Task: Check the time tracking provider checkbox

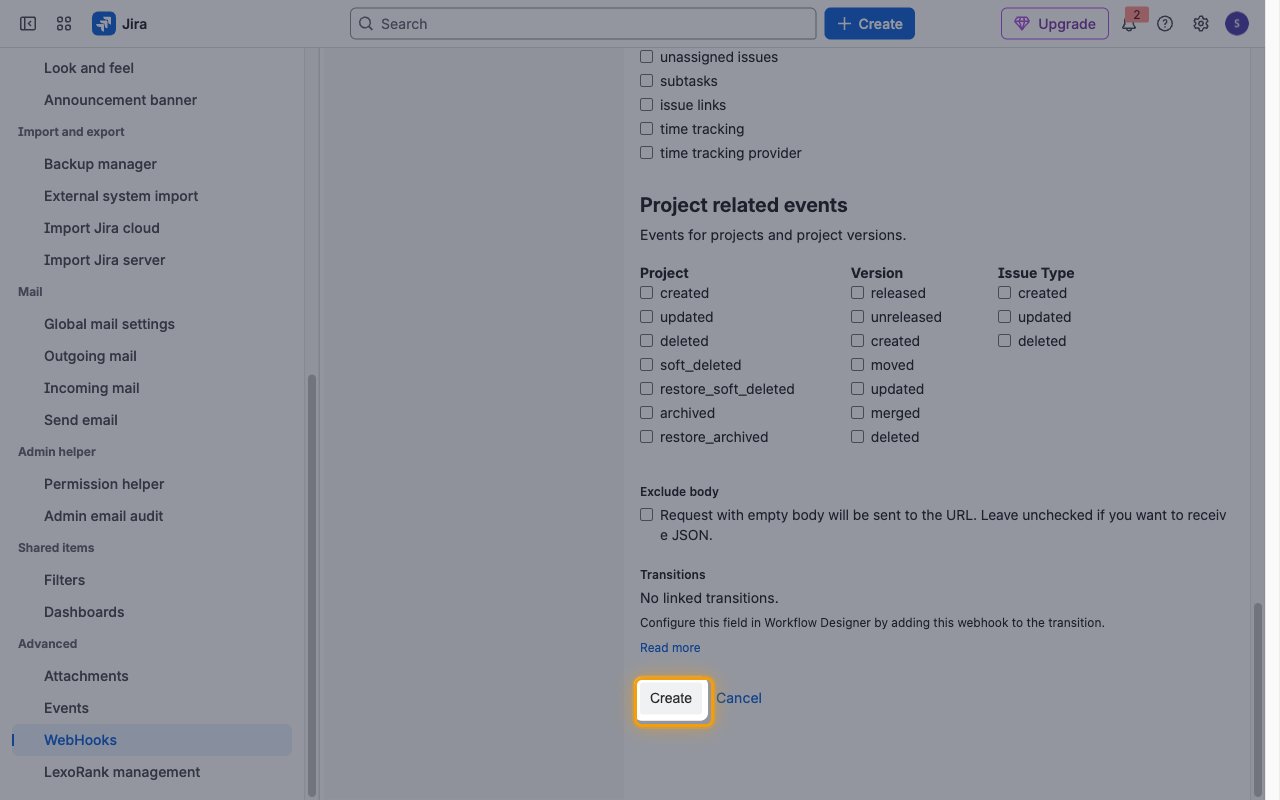Action: (647, 153)
